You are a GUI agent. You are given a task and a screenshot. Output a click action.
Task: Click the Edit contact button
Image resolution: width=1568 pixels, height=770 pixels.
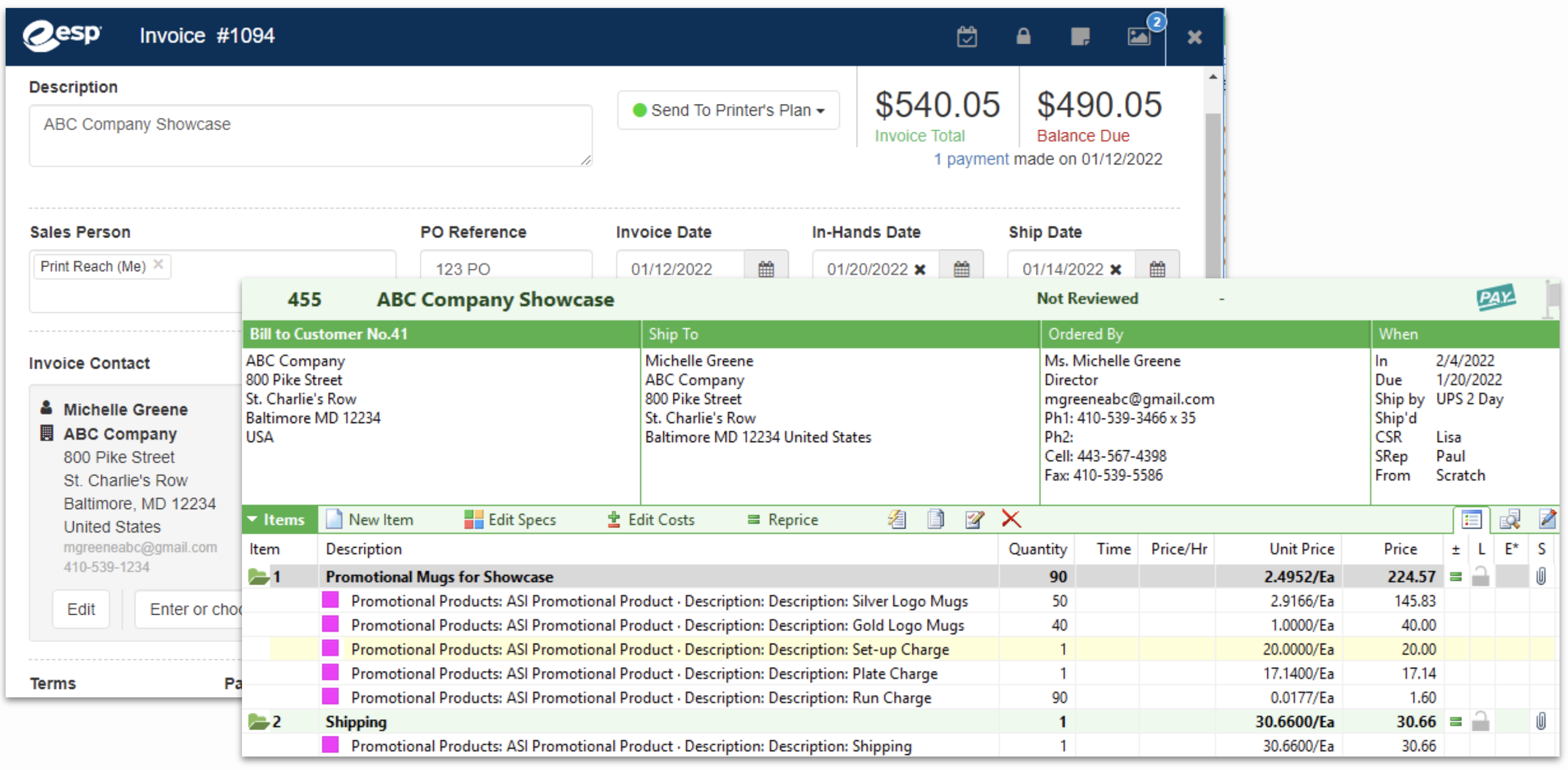click(x=81, y=609)
